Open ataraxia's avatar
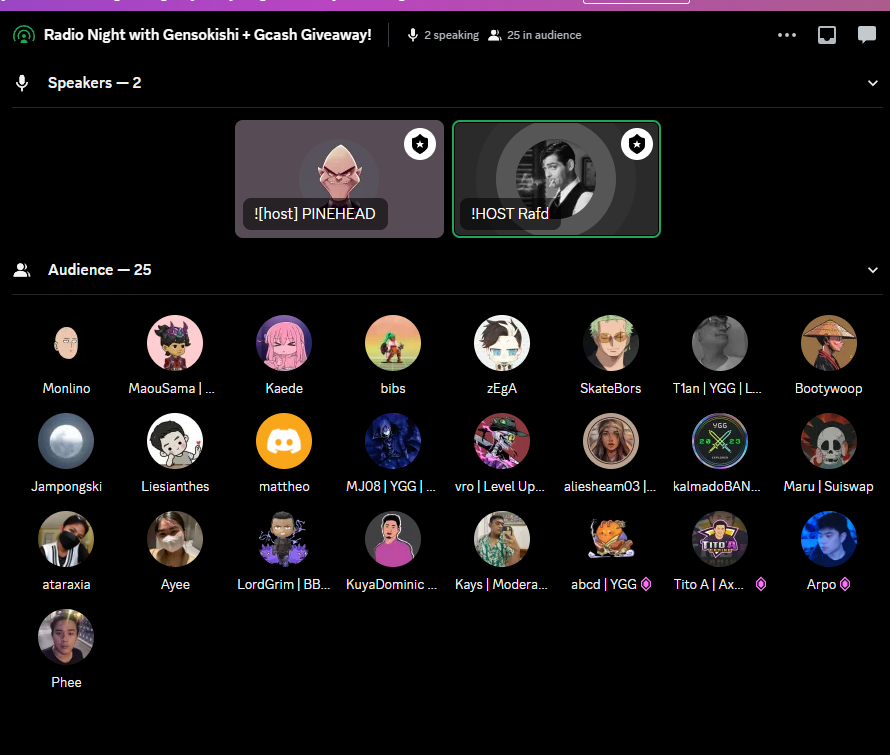Viewport: 890px width, 755px height. click(x=66, y=539)
